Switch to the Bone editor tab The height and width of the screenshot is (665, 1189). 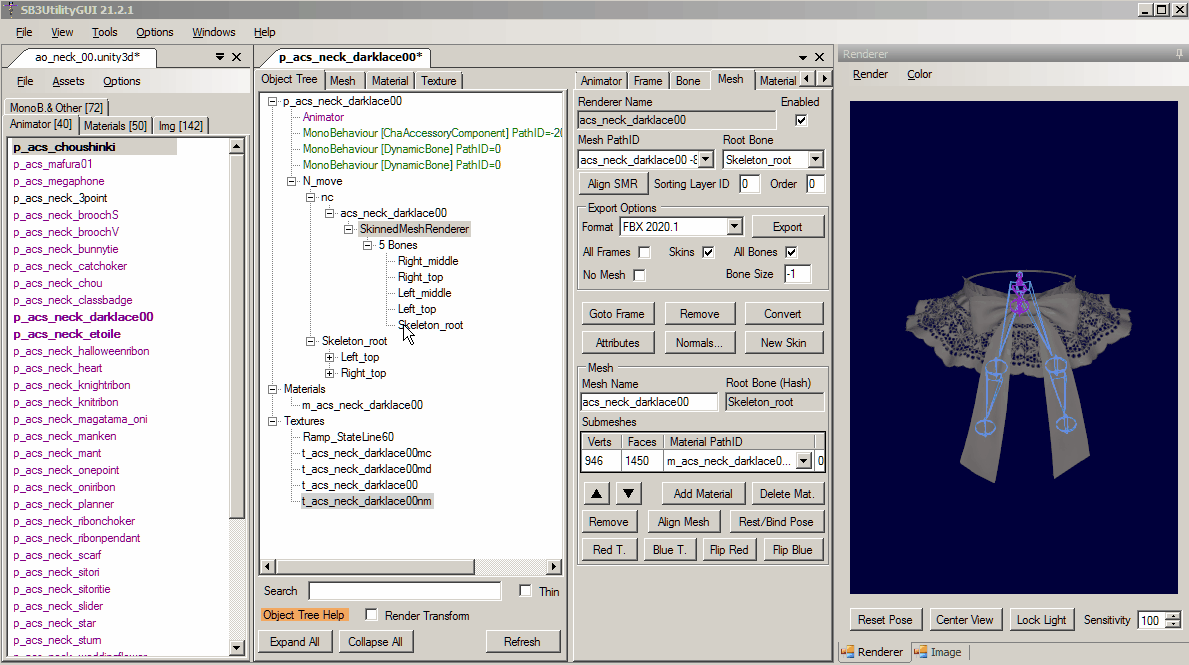point(688,80)
